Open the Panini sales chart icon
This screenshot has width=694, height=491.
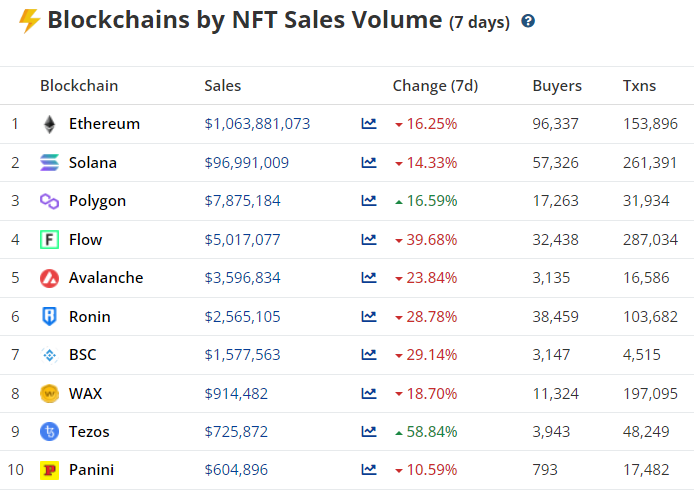(369, 470)
